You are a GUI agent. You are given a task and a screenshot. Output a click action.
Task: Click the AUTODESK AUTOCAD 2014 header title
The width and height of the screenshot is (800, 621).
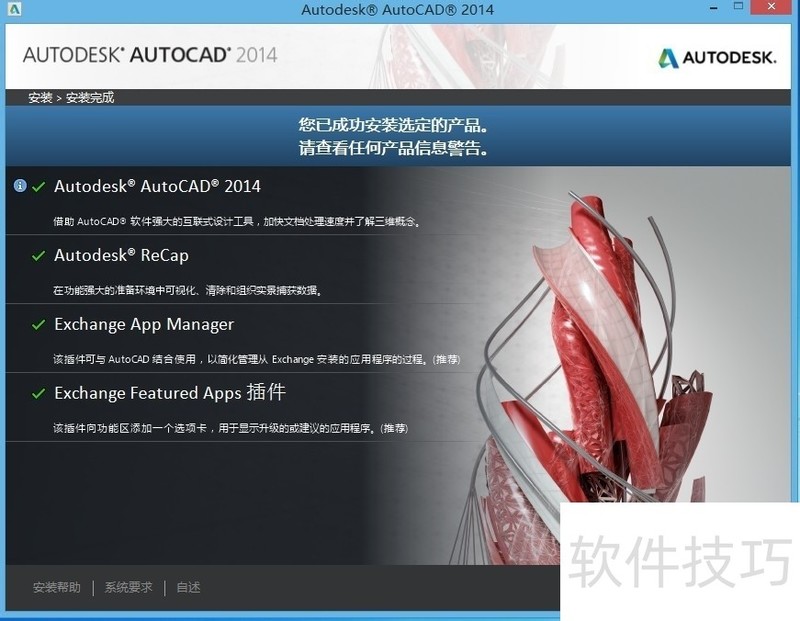pos(150,55)
